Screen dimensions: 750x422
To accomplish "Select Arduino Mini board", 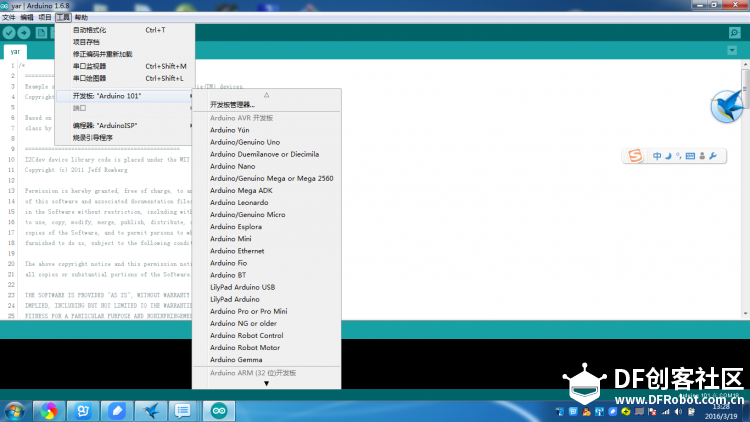I will pyautogui.click(x=266, y=239).
